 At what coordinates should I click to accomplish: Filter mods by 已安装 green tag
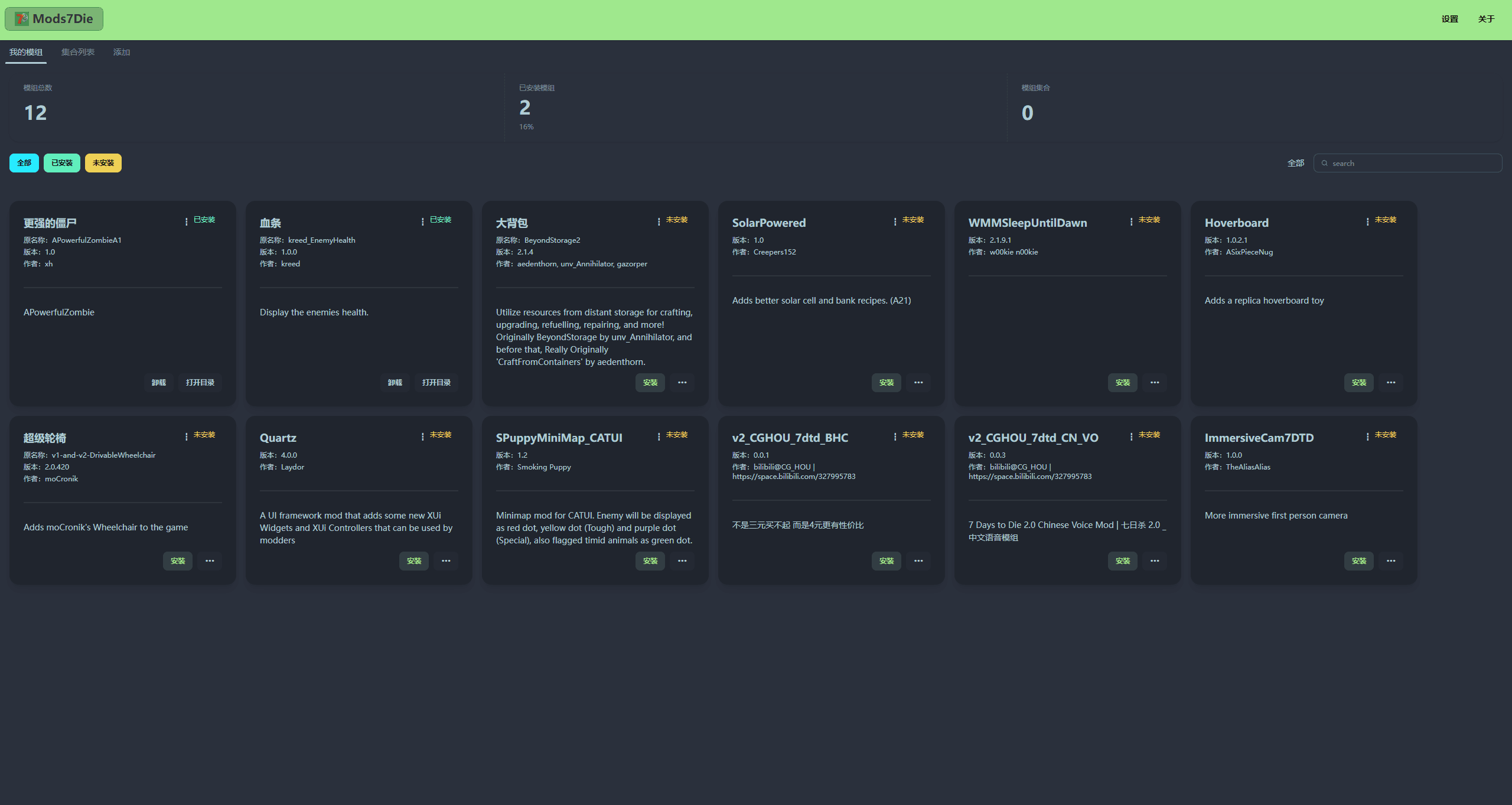(62, 163)
